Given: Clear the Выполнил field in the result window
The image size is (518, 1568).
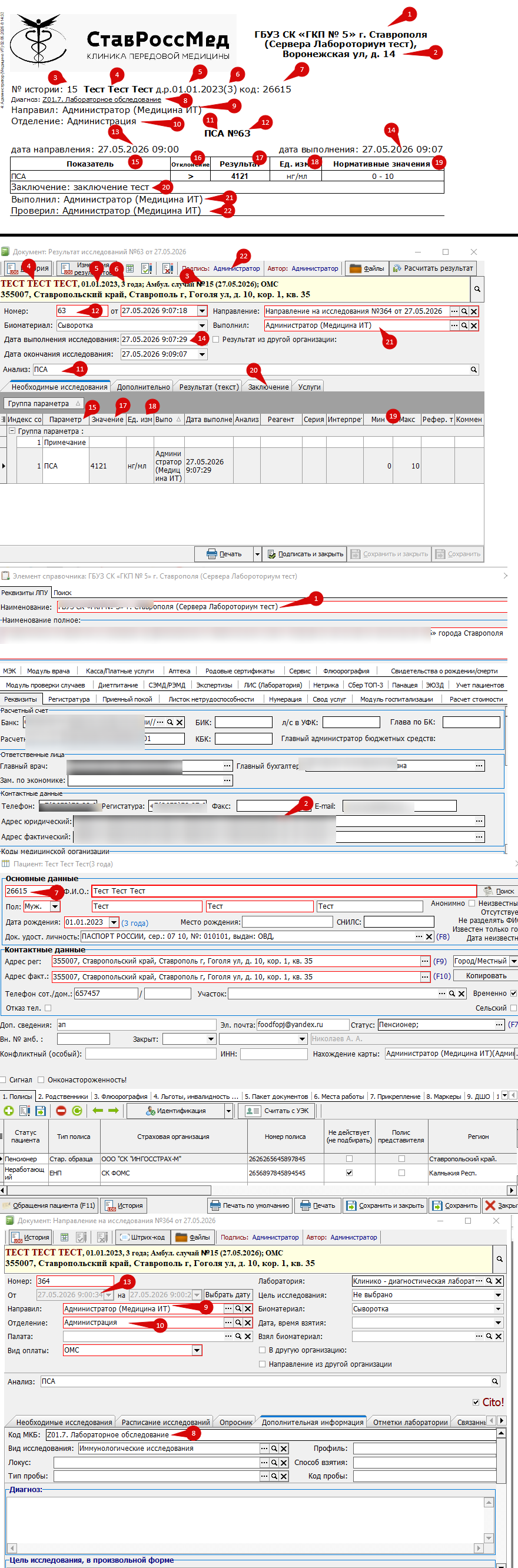Looking at the screenshot, I should (474, 325).
